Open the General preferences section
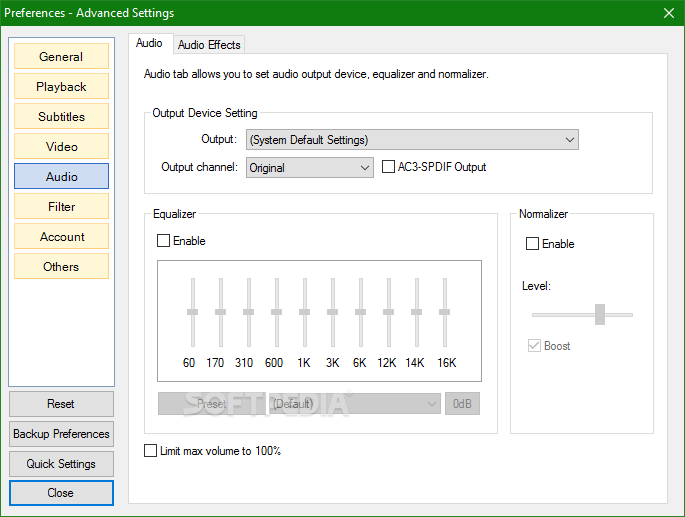The width and height of the screenshot is (685, 517). pos(61,56)
